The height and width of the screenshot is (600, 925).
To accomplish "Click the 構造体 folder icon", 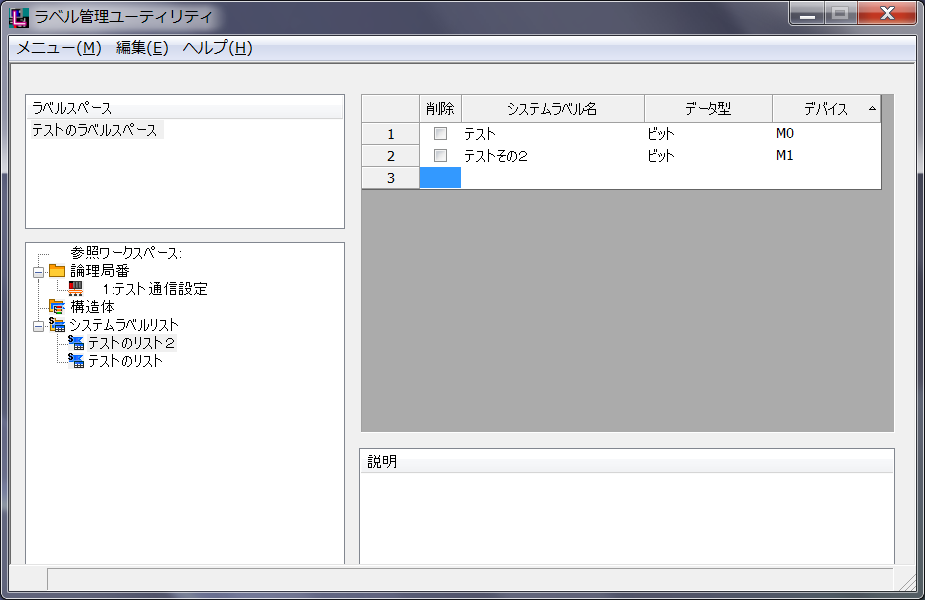I will click(57, 307).
